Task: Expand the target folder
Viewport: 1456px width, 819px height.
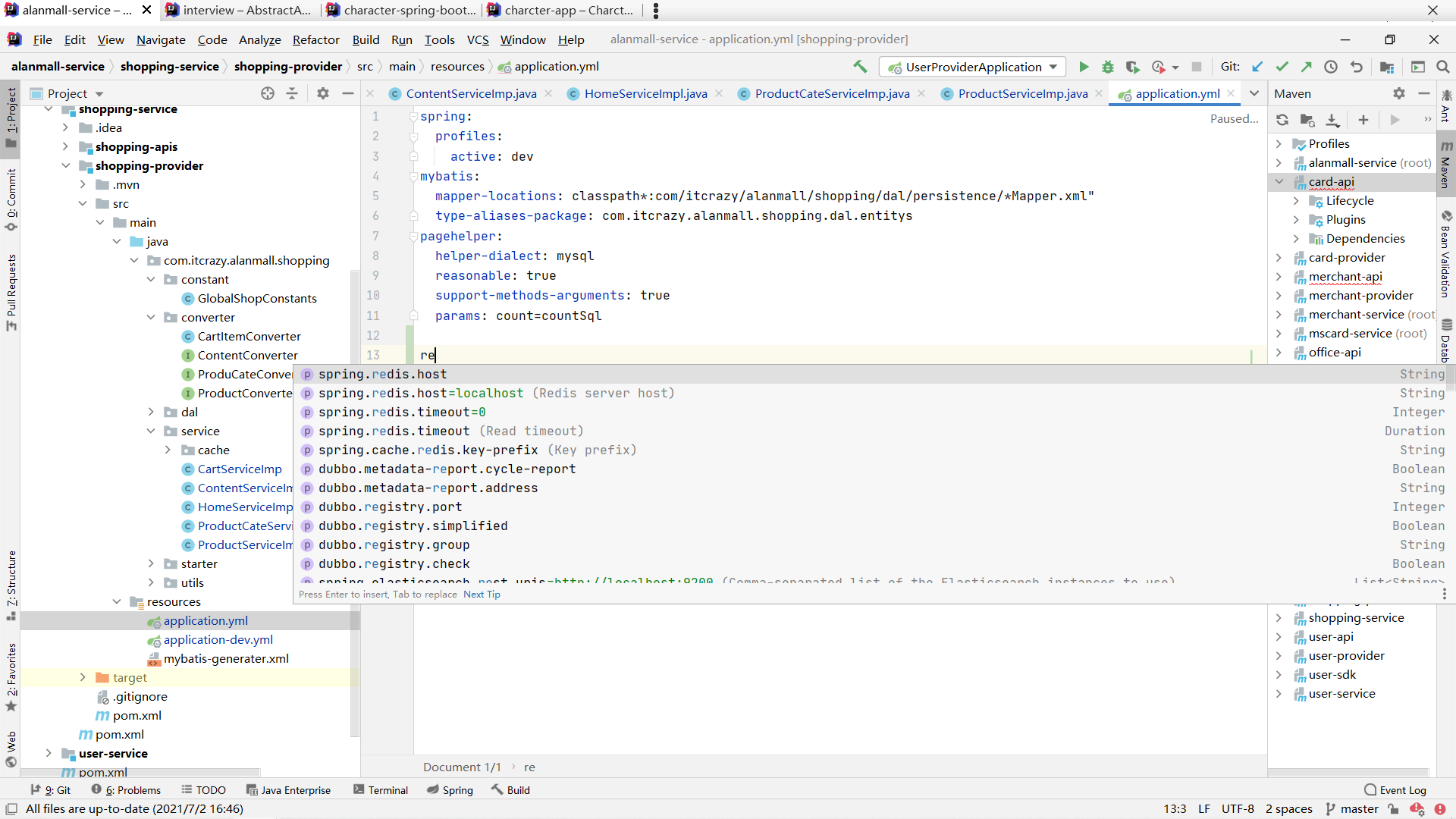Action: (83, 677)
